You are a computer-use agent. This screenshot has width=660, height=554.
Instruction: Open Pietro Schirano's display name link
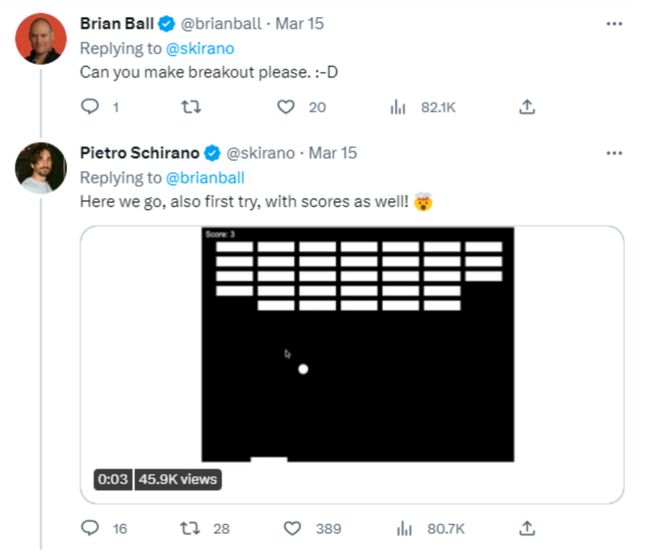click(x=138, y=153)
